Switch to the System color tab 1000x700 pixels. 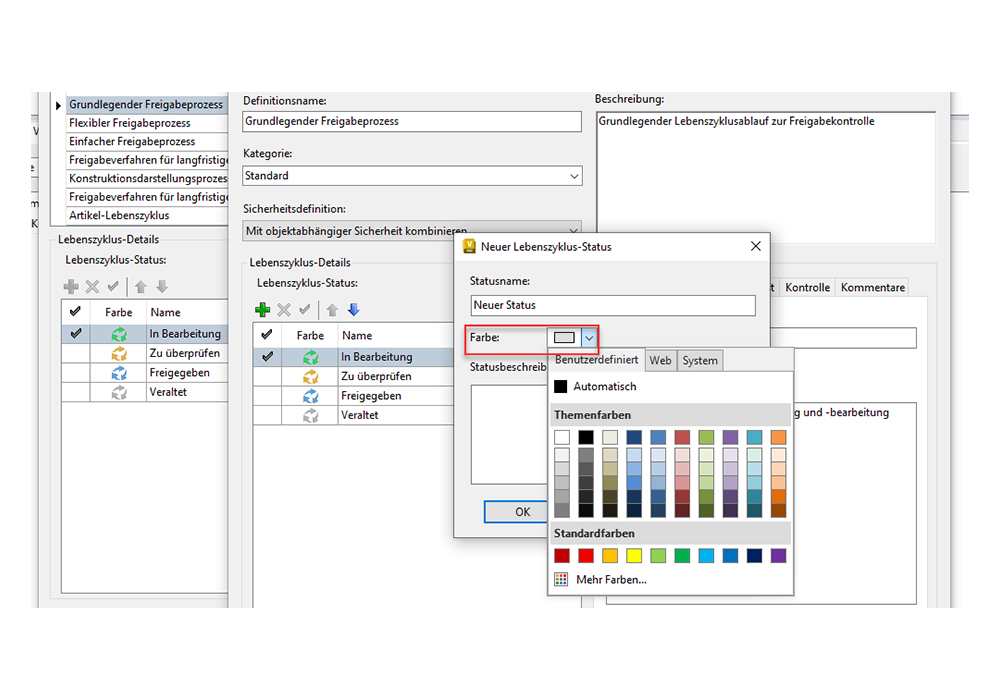pyautogui.click(x=699, y=360)
